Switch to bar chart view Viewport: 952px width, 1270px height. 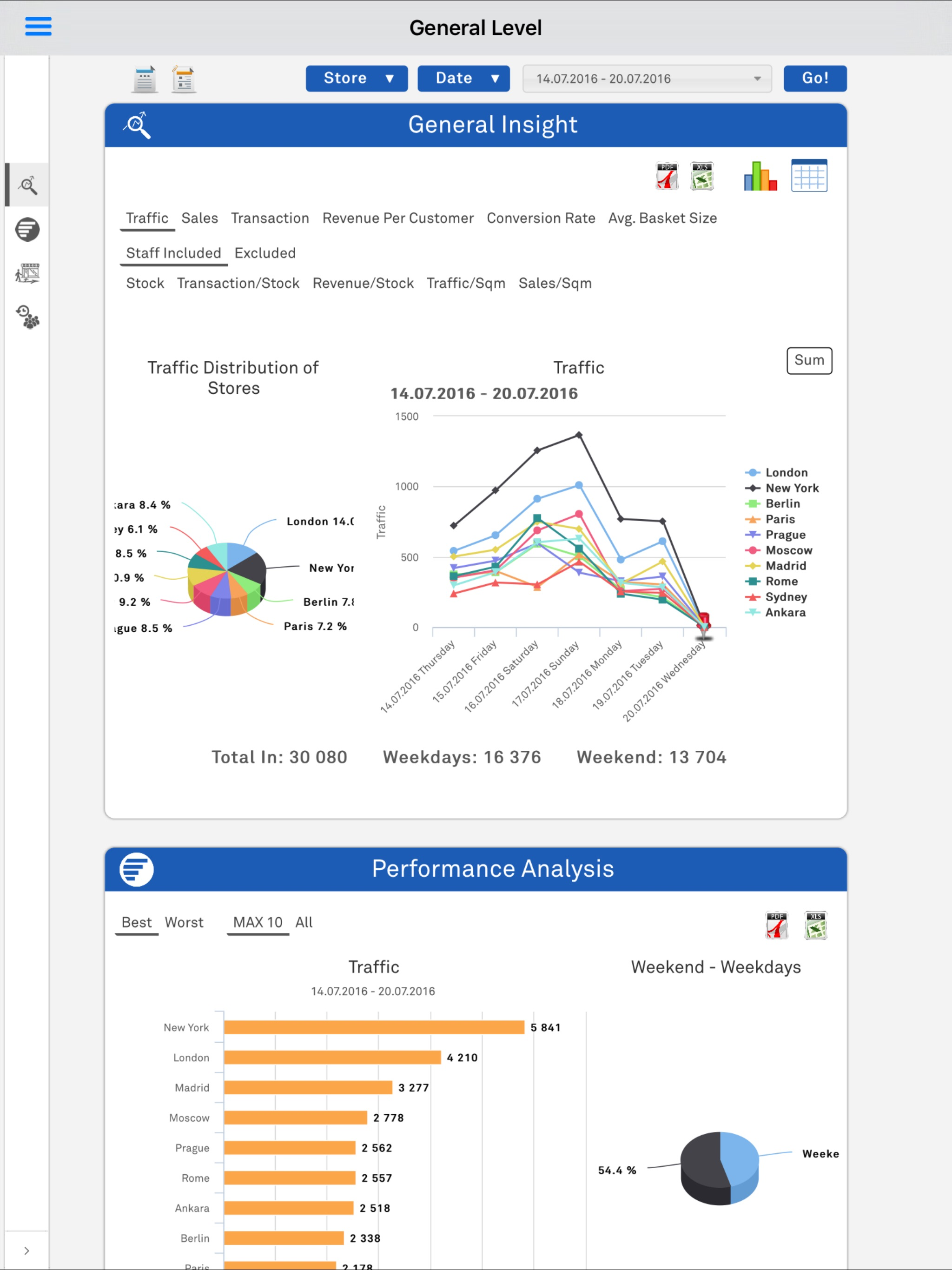(x=760, y=176)
